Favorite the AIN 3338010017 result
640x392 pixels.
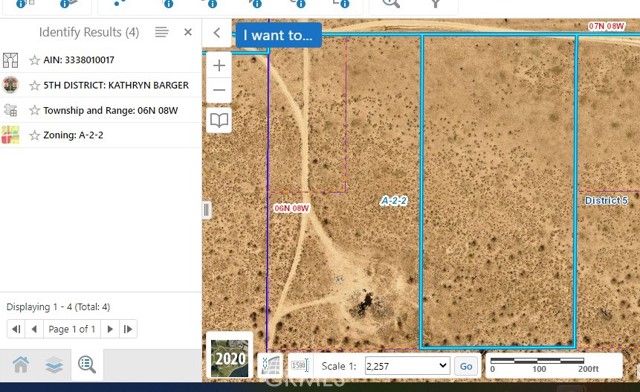[35, 60]
